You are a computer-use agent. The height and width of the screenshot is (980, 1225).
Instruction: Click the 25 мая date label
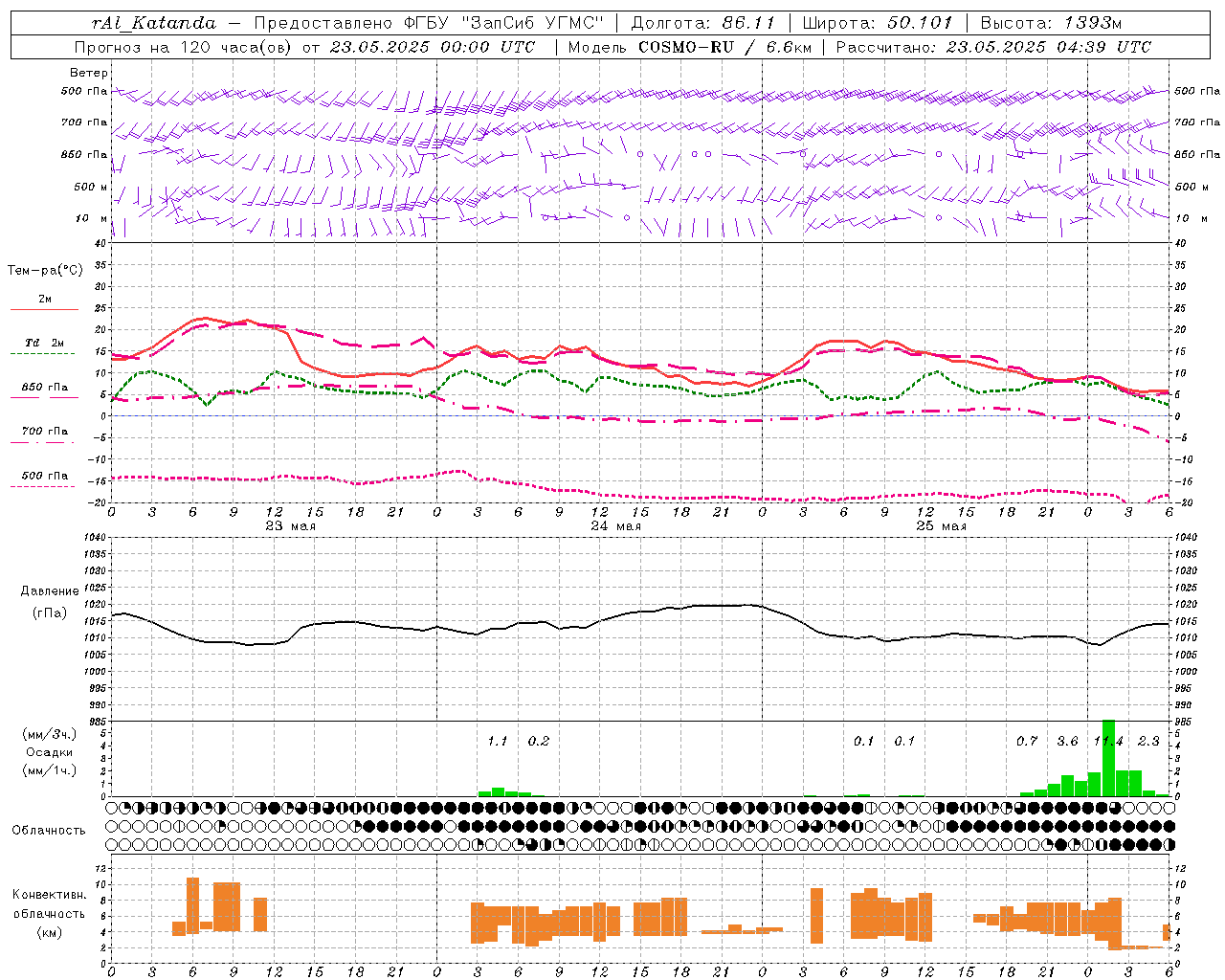click(941, 526)
